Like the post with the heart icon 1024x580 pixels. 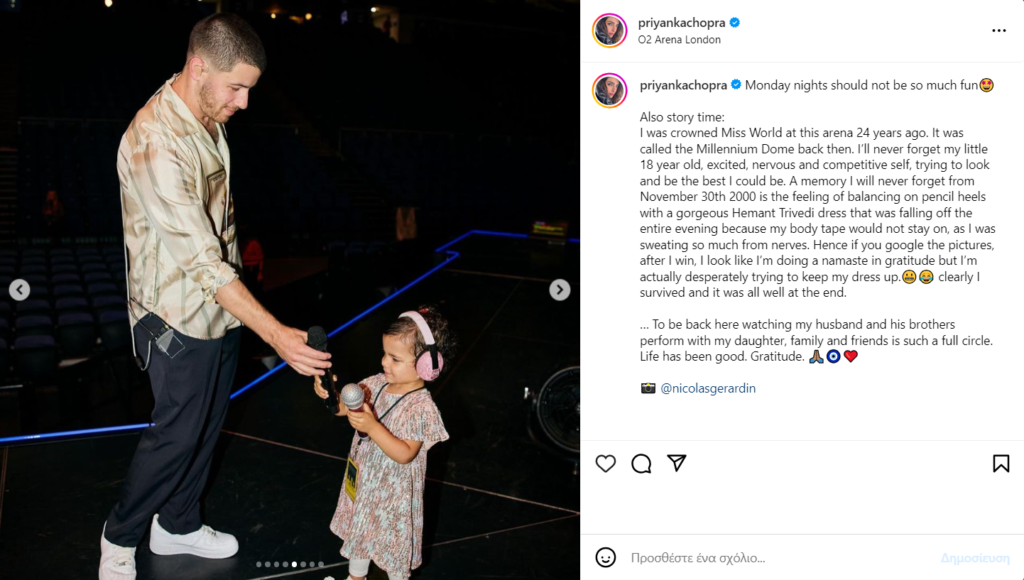(x=605, y=463)
